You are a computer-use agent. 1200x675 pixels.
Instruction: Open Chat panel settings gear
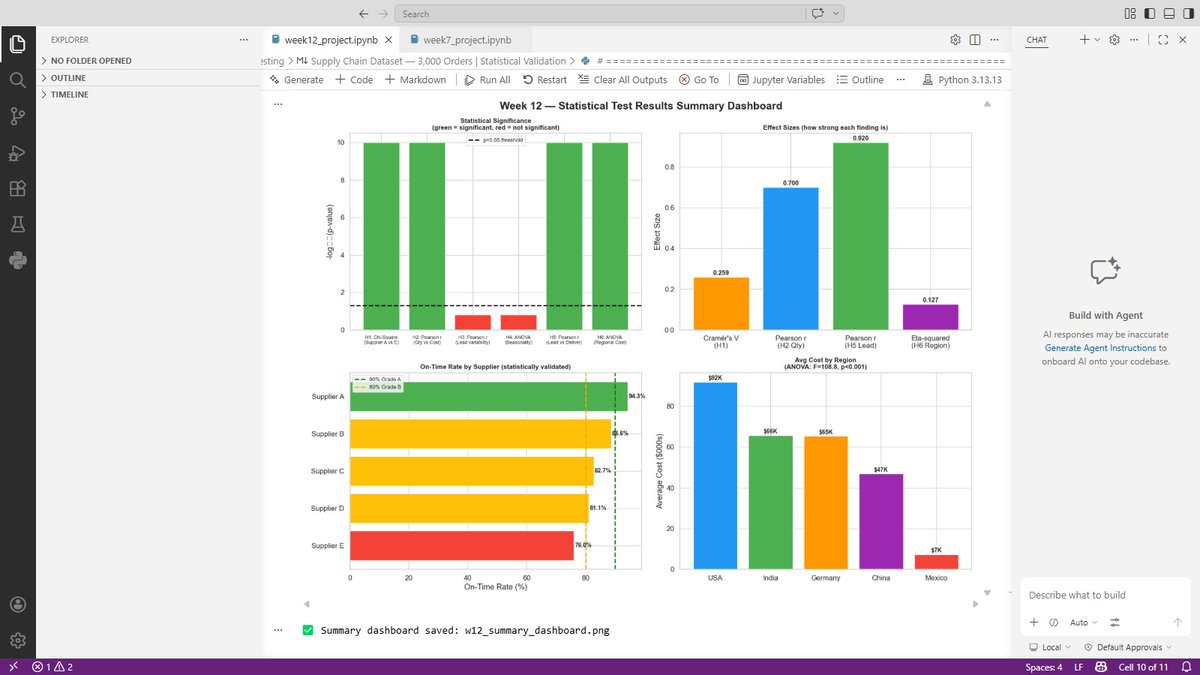1116,40
